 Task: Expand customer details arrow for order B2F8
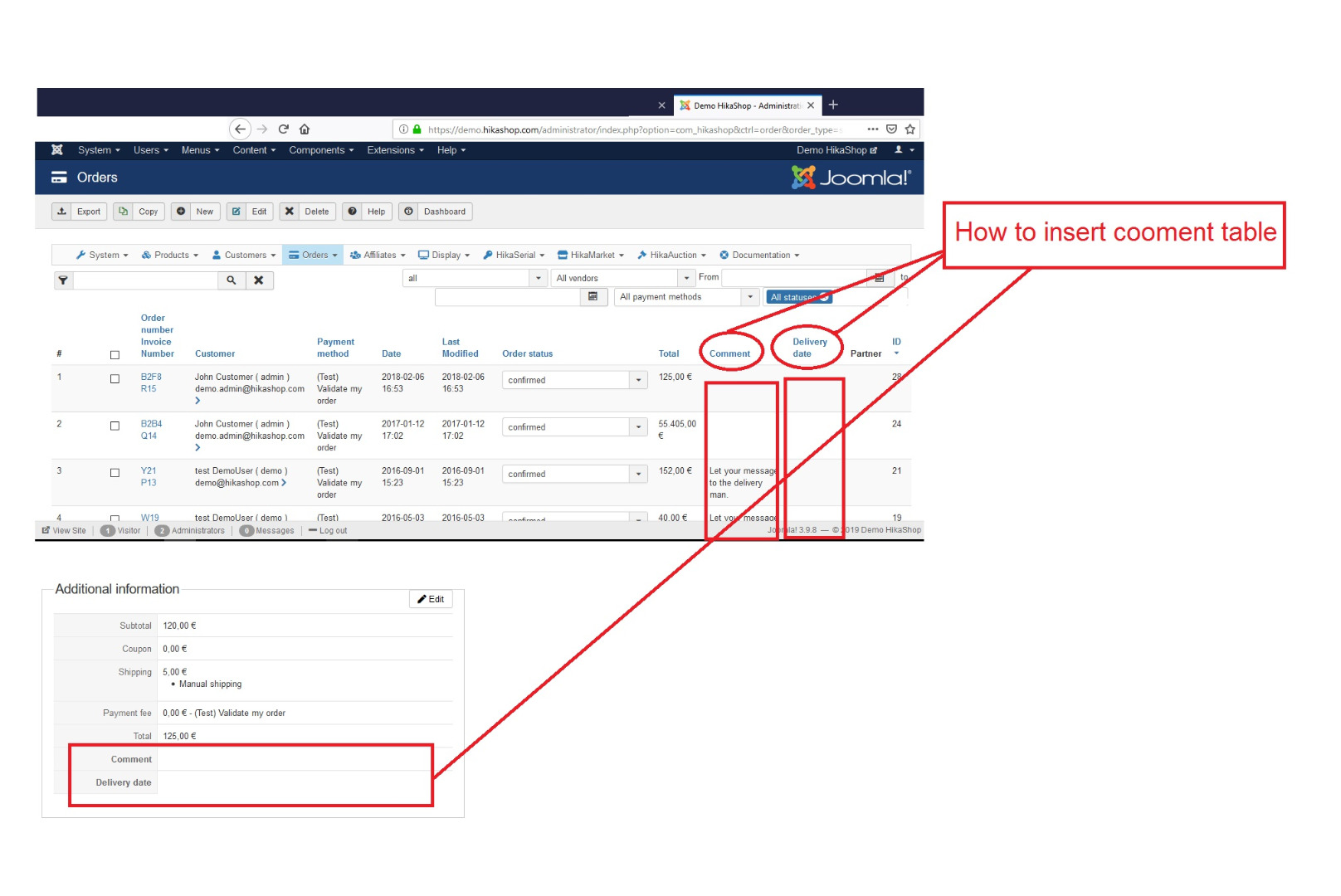point(197,401)
